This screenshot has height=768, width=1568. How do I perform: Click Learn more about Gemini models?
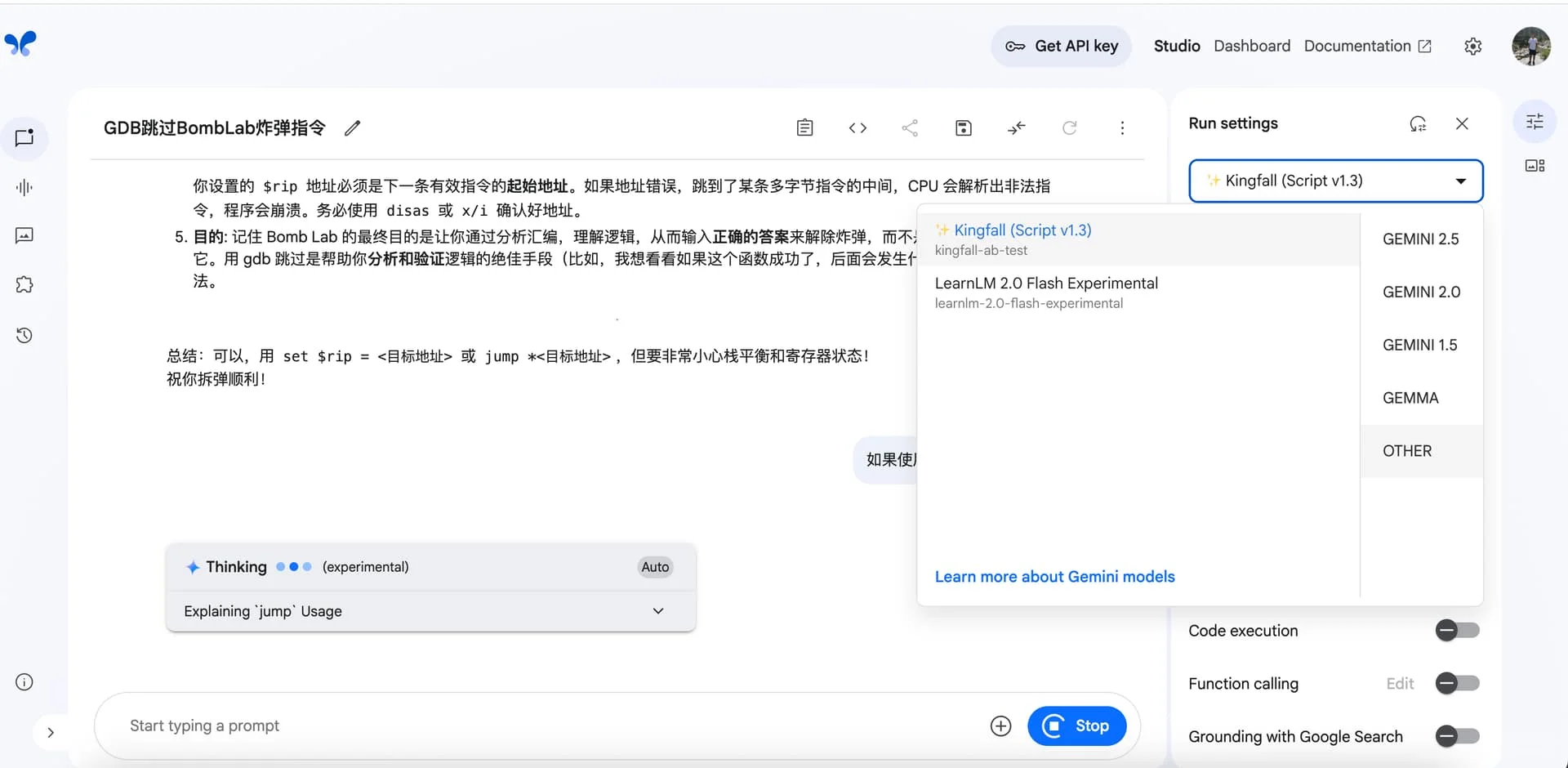tap(1054, 576)
